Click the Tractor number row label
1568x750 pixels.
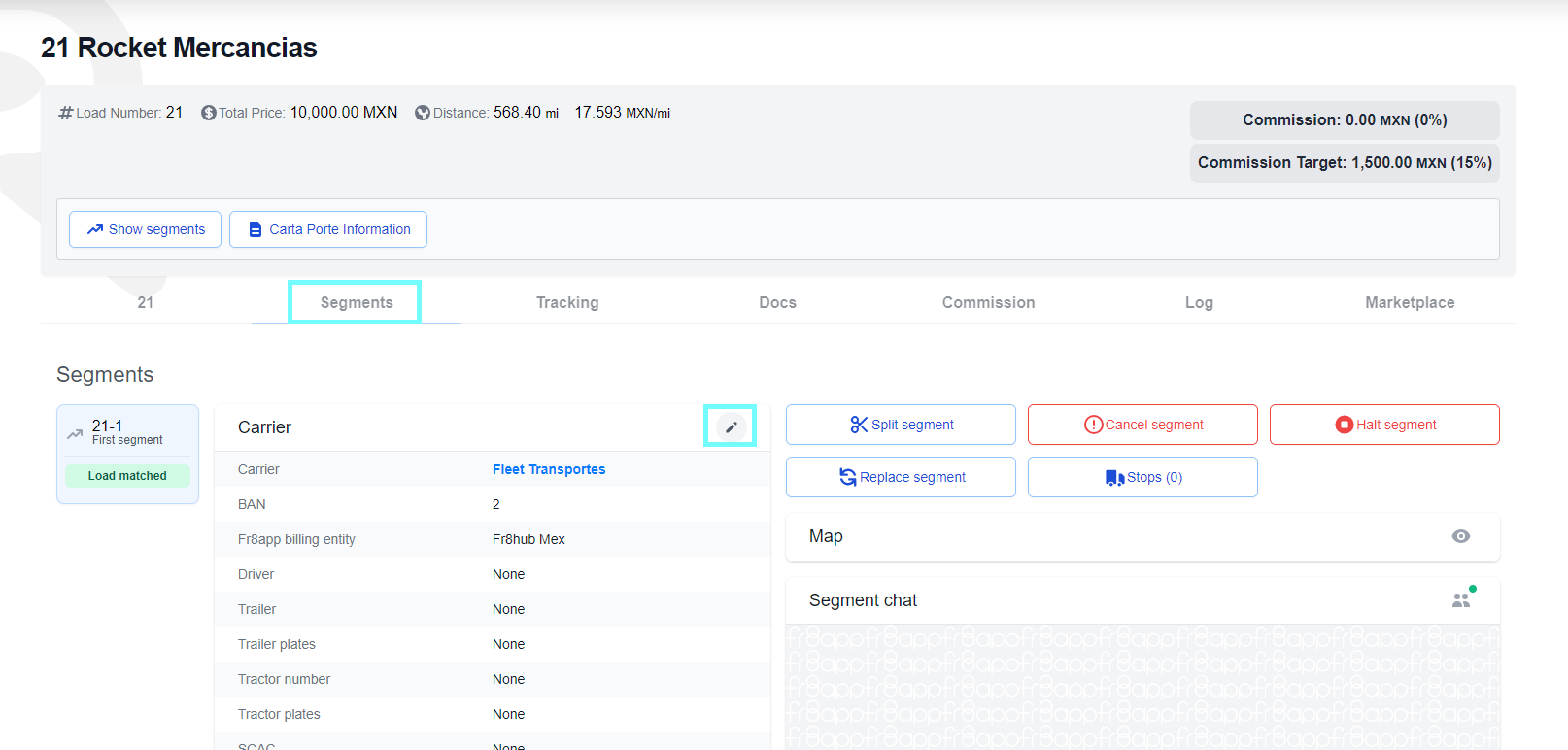click(x=284, y=679)
